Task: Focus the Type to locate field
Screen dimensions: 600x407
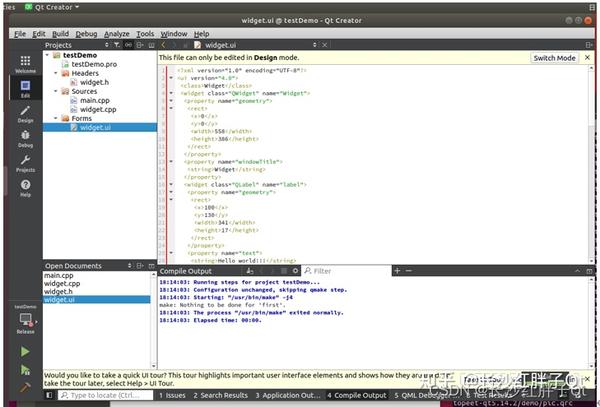Action: click(106, 395)
